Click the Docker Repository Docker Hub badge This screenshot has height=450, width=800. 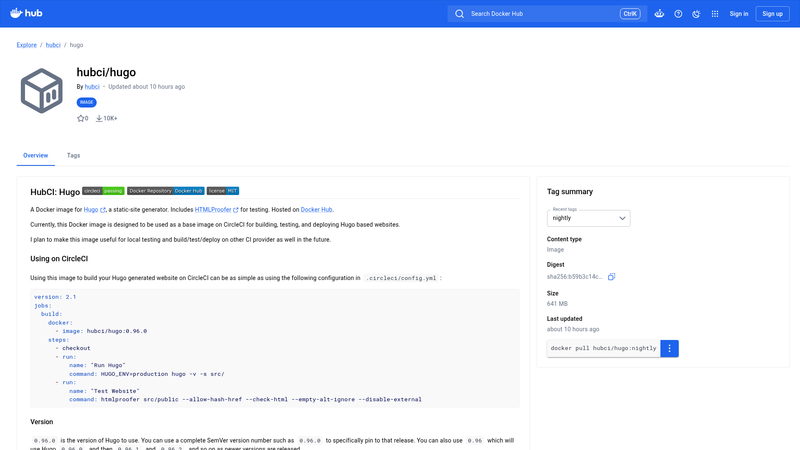pos(166,191)
